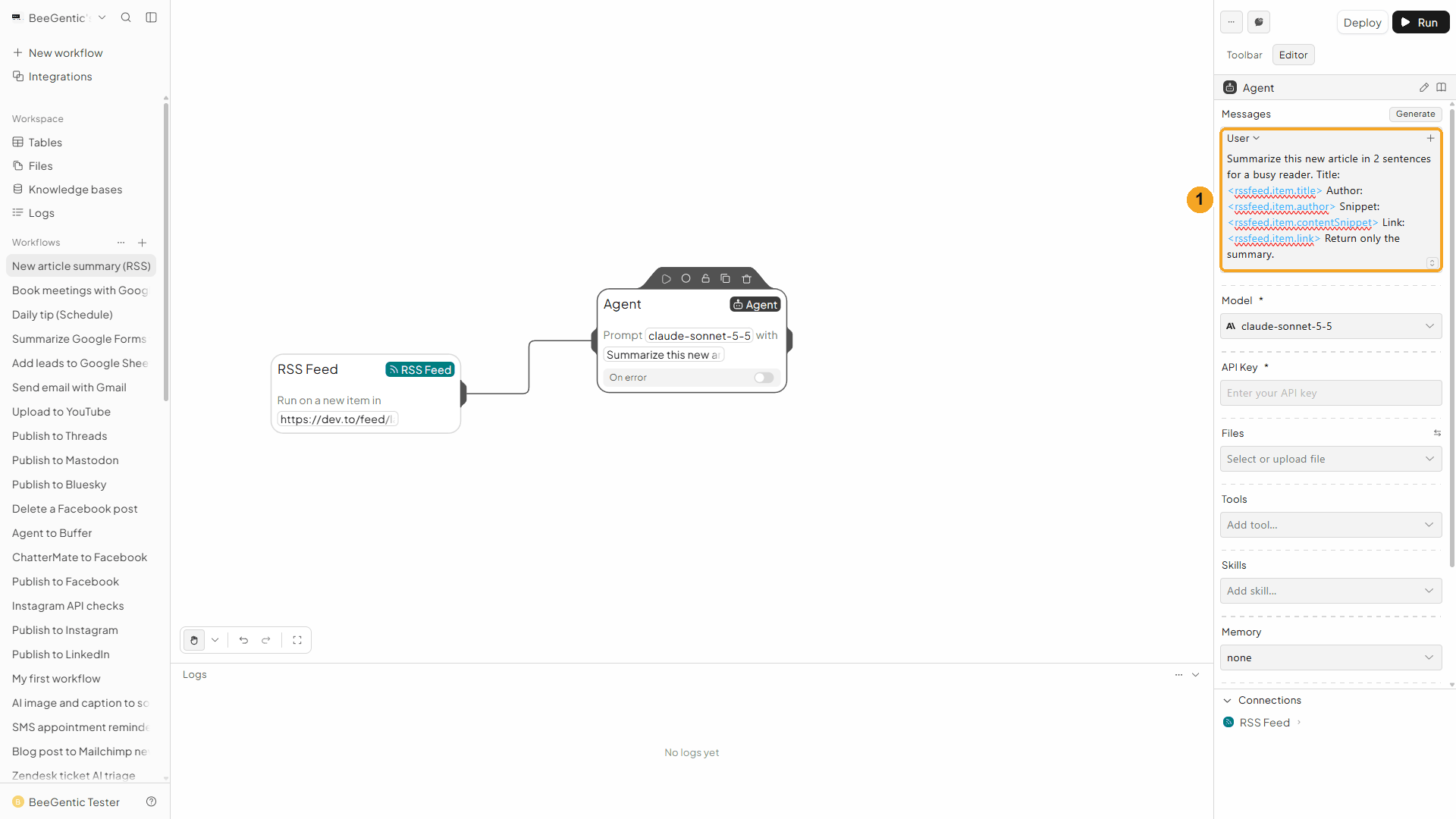Click New workflow link
1456x819 pixels.
pos(65,53)
